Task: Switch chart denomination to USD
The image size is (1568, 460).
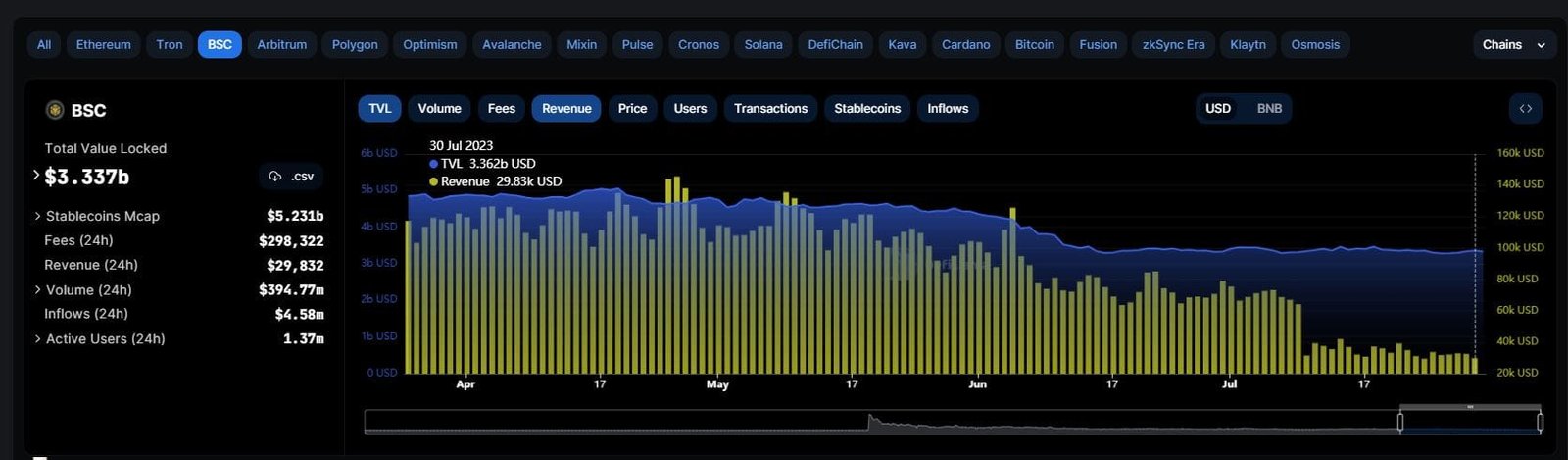Action: pos(1218,108)
